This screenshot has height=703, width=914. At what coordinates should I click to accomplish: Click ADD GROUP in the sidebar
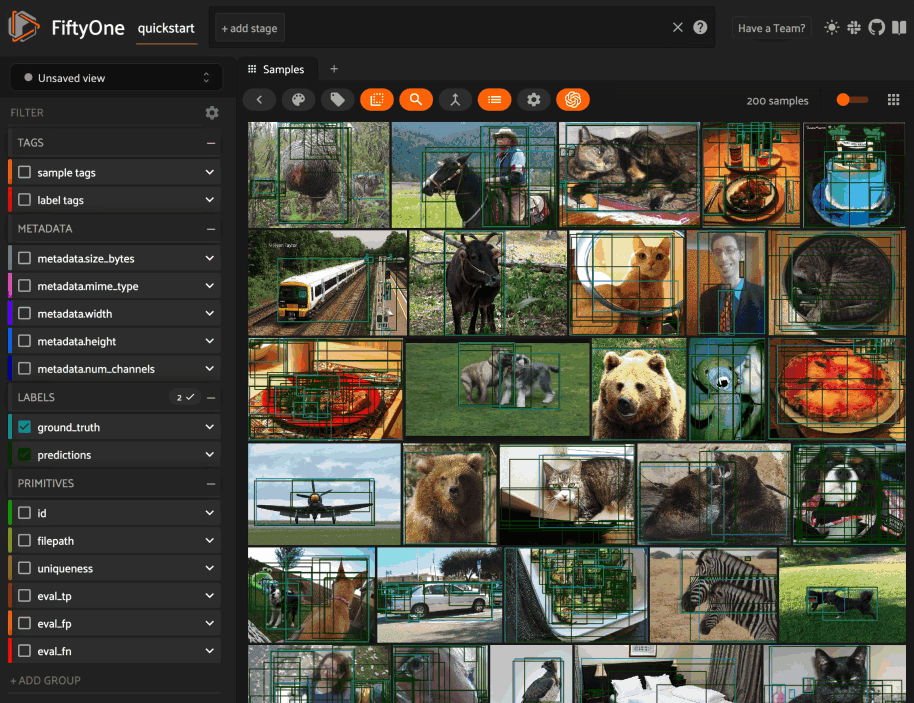pyautogui.click(x=45, y=680)
